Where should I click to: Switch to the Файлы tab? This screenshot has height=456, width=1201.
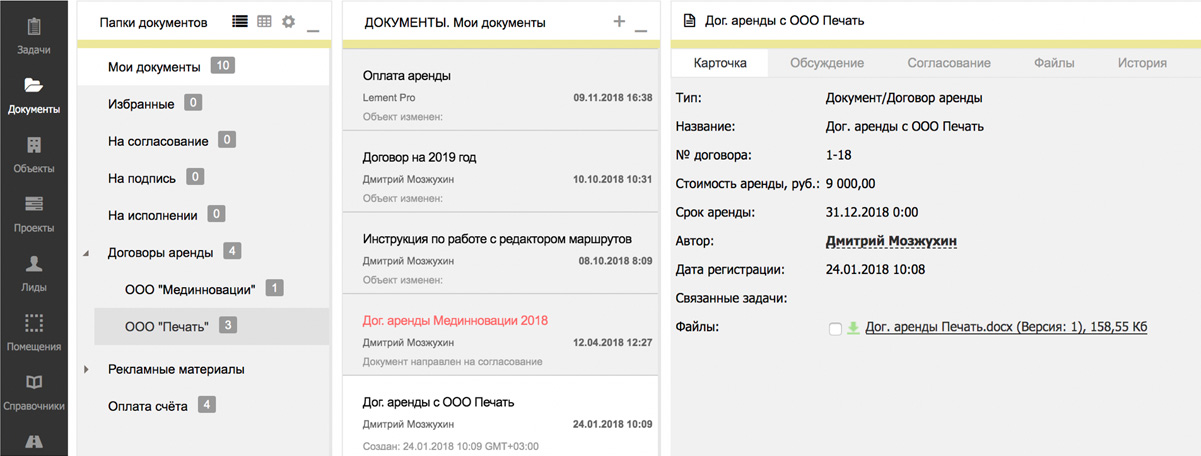point(1054,62)
